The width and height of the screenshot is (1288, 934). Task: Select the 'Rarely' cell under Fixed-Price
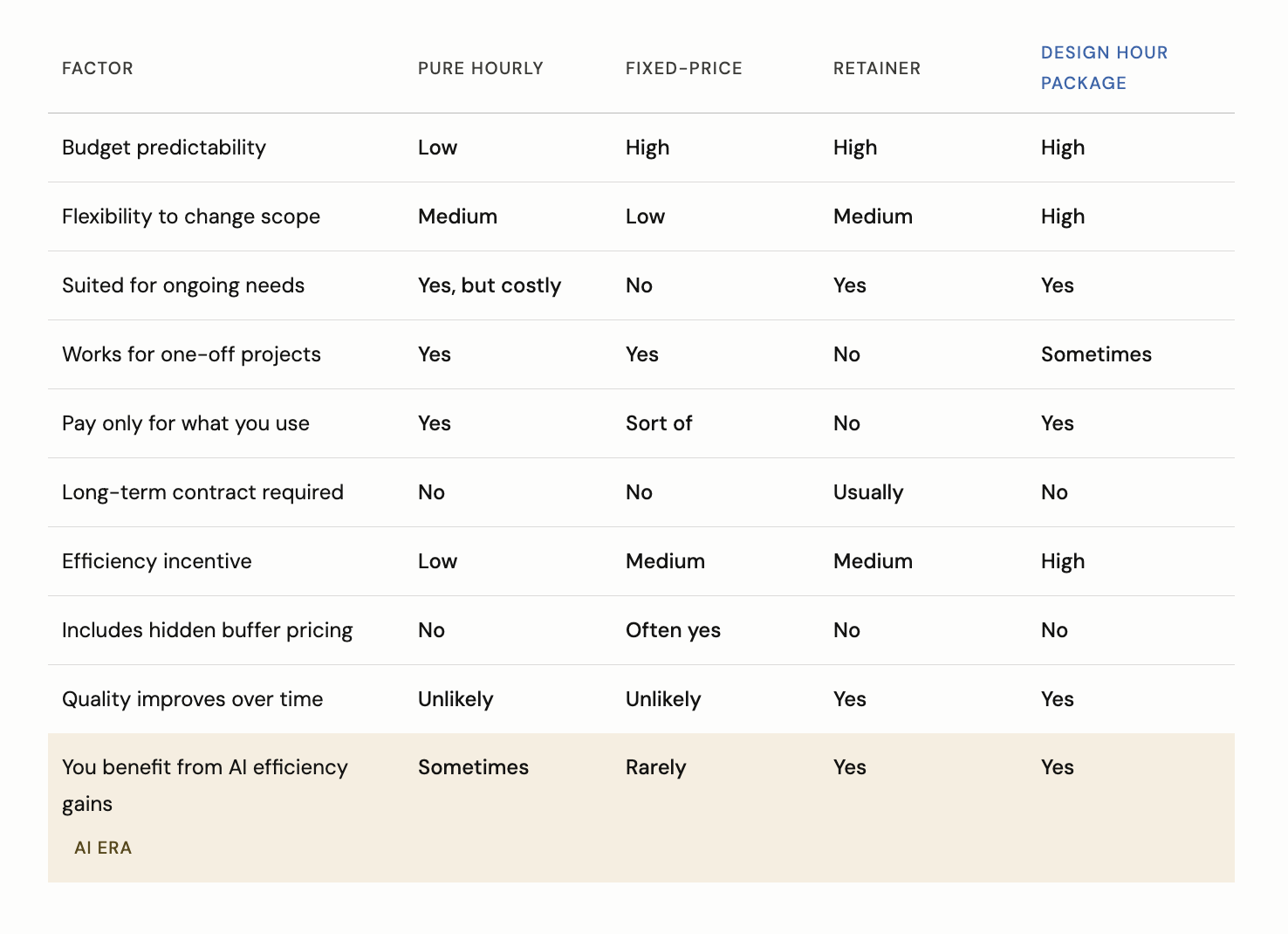pos(655,767)
